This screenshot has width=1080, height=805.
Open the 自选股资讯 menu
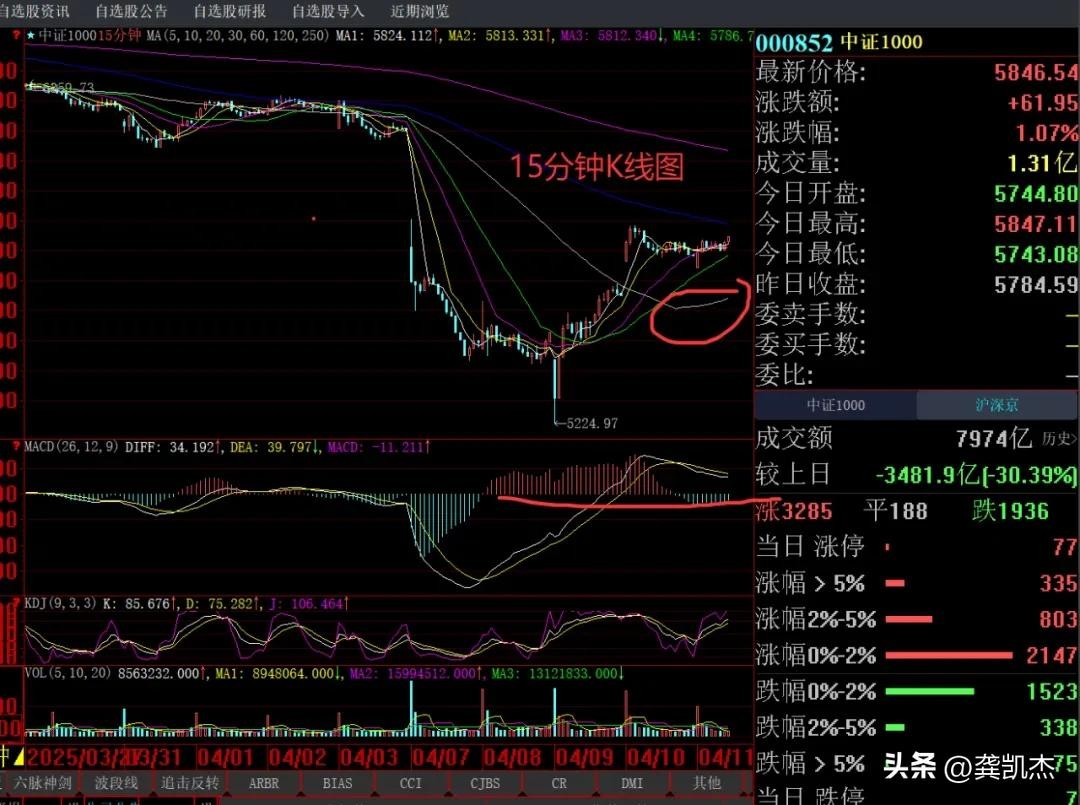click(35, 11)
